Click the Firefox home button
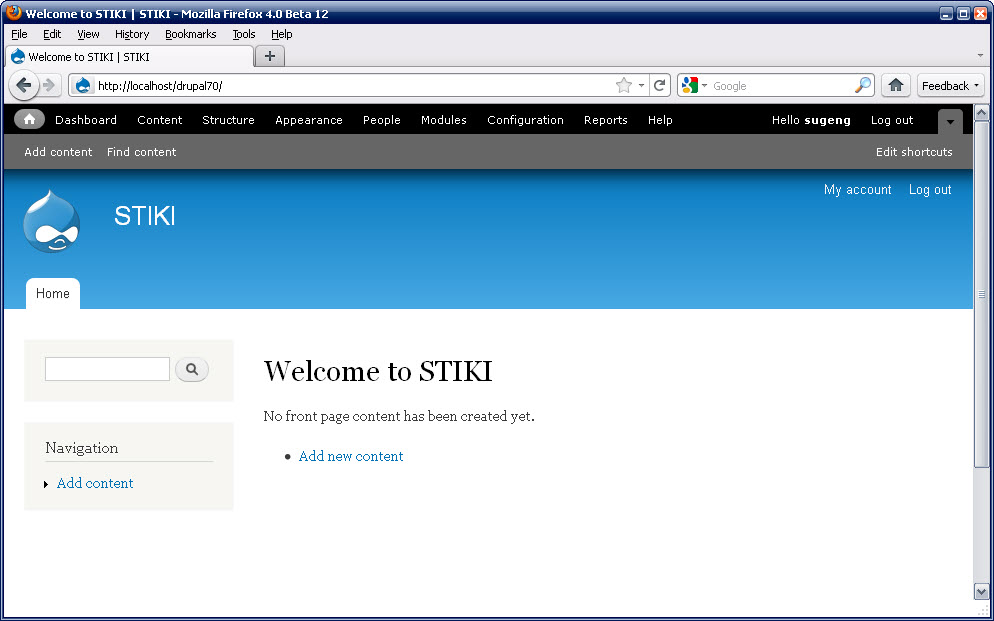The height and width of the screenshot is (621, 994). coord(896,86)
